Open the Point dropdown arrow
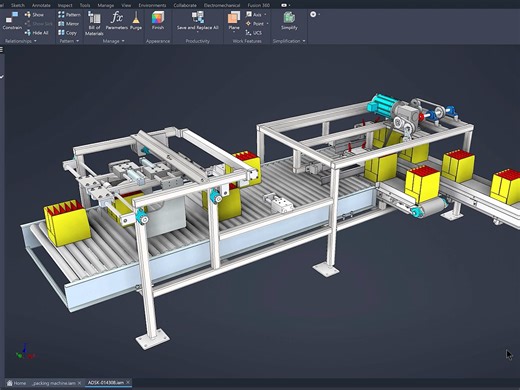Image resolution: width=520 pixels, height=390 pixels. tap(267, 24)
